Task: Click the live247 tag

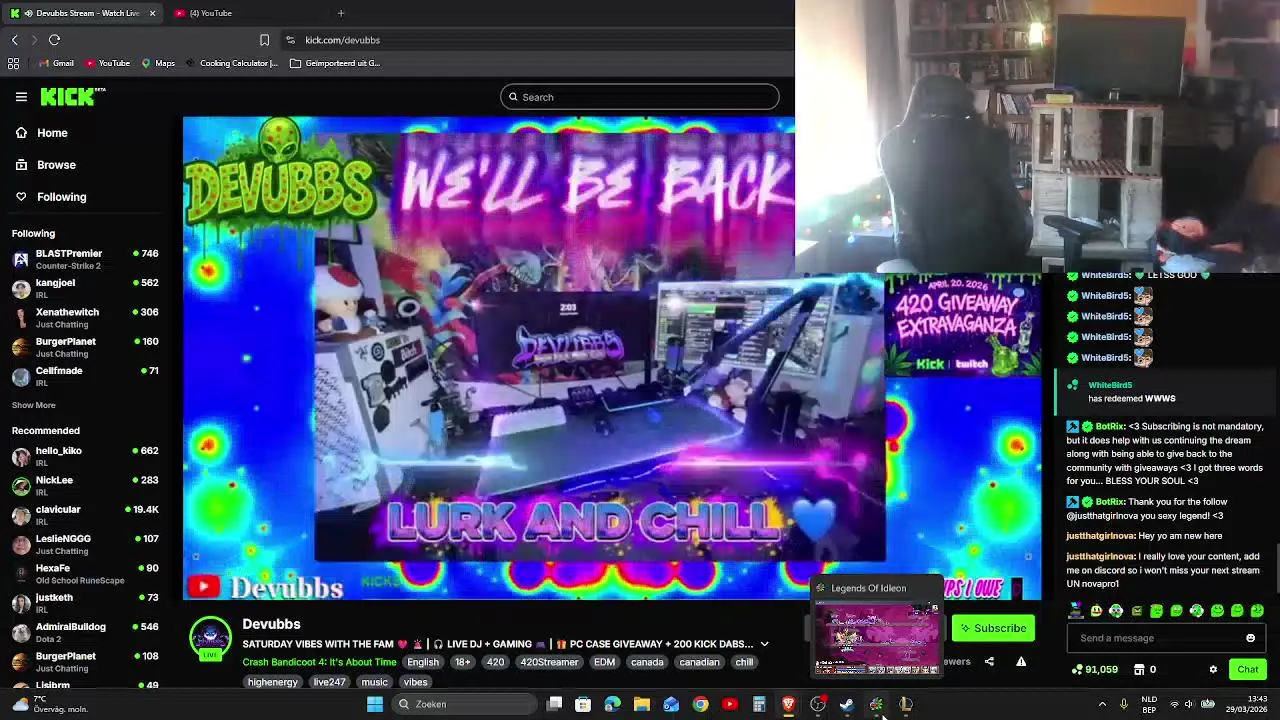Action: [329, 682]
